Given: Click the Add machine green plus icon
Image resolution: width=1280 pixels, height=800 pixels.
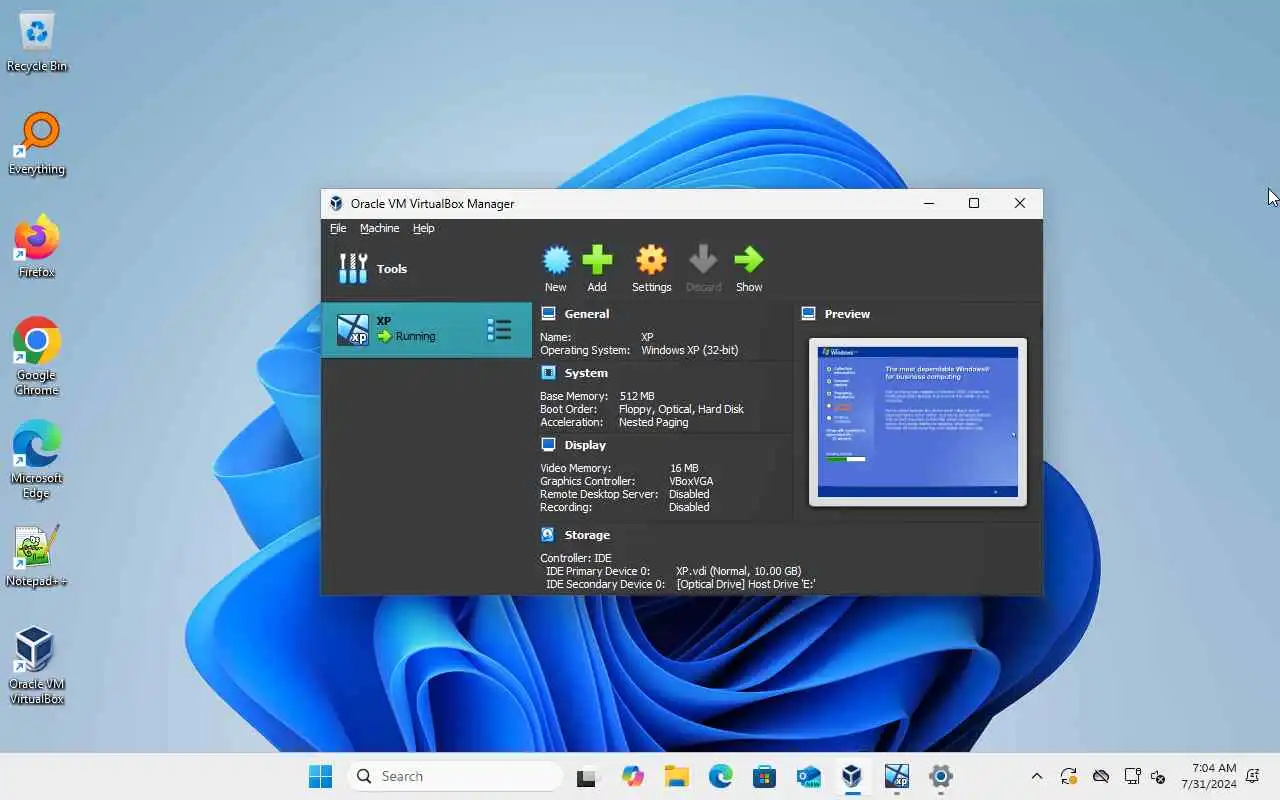Looking at the screenshot, I should [597, 261].
